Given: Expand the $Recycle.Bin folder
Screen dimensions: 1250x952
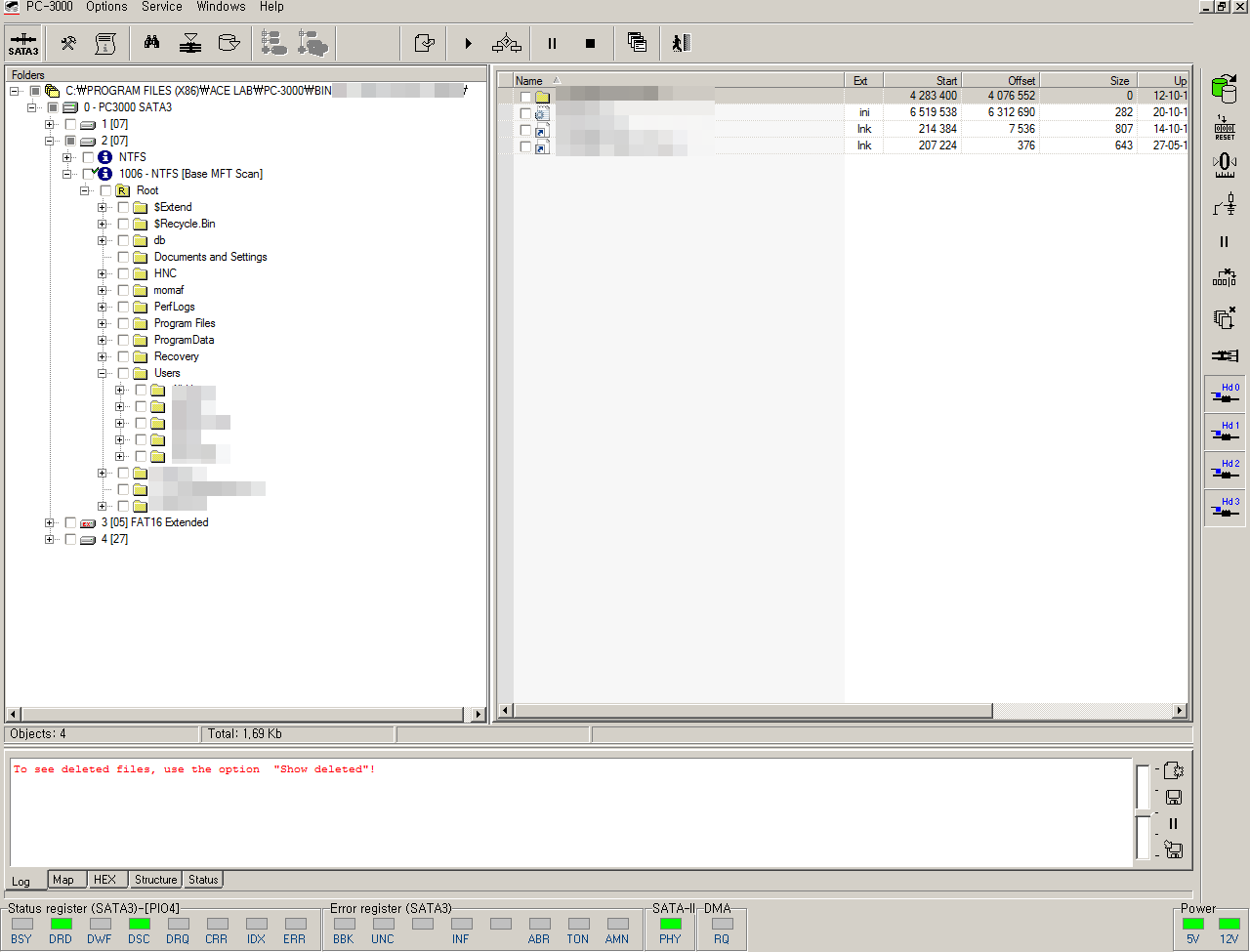Looking at the screenshot, I should click(x=102, y=224).
